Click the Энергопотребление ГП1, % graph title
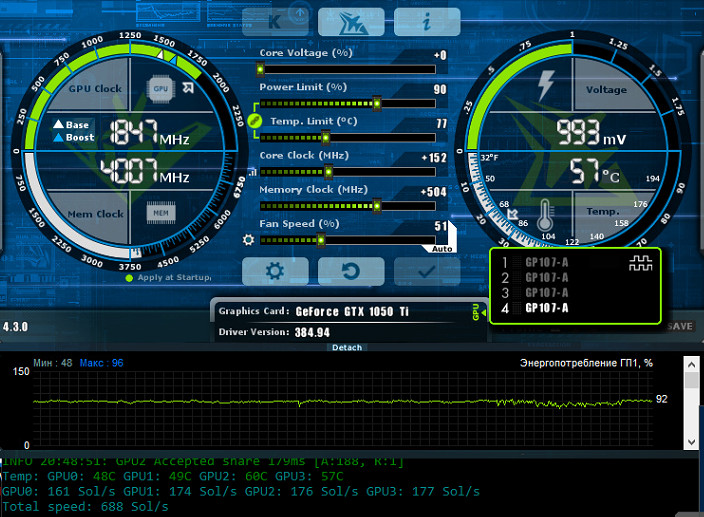This screenshot has width=704, height=517. pos(586,363)
